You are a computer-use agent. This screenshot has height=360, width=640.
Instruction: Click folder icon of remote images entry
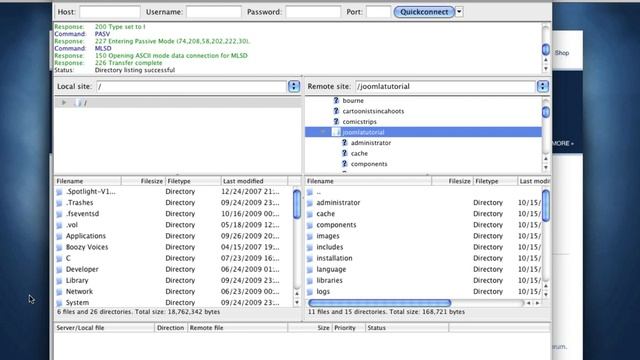pyautogui.click(x=310, y=236)
